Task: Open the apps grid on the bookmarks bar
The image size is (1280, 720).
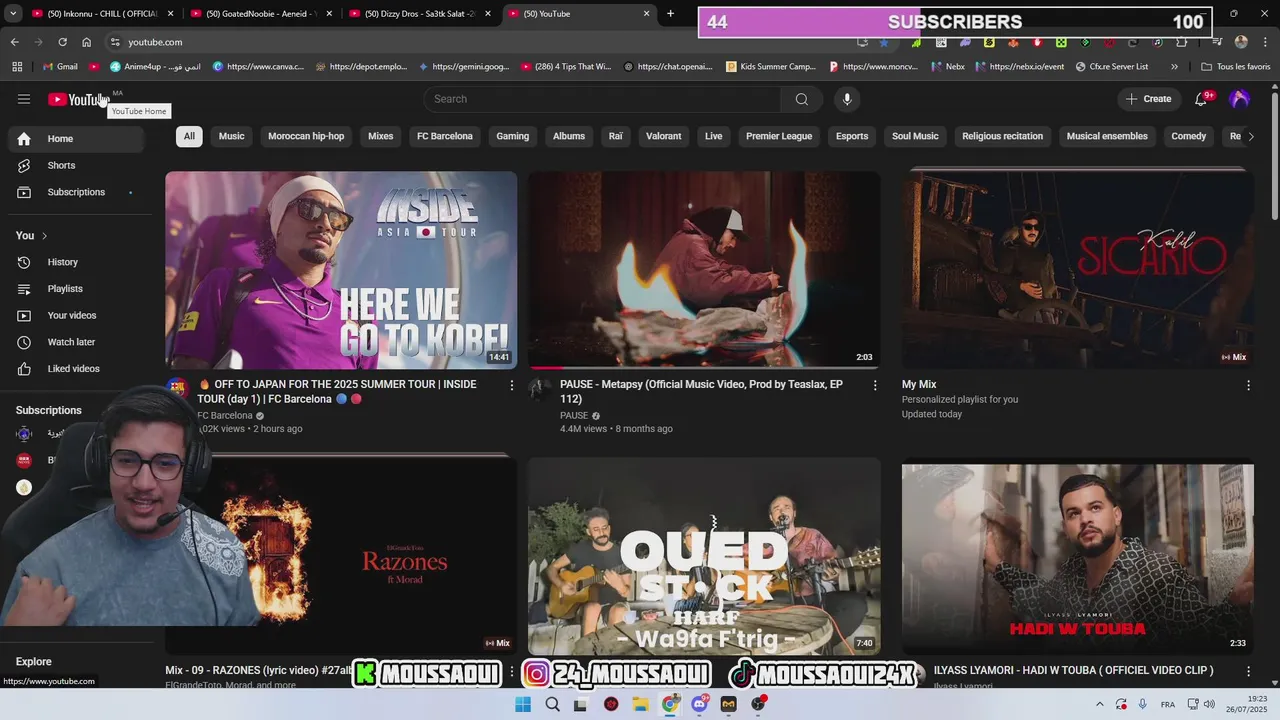Action: (17, 67)
